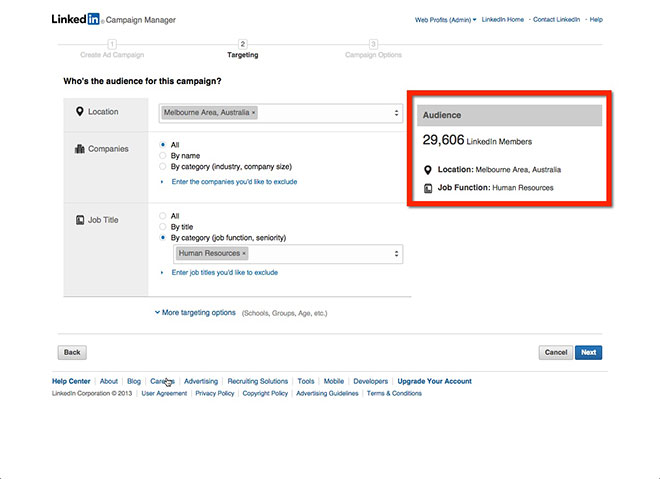The width and height of the screenshot is (660, 479).
Task: Click the Location pin icon in the form
Action: [80, 112]
